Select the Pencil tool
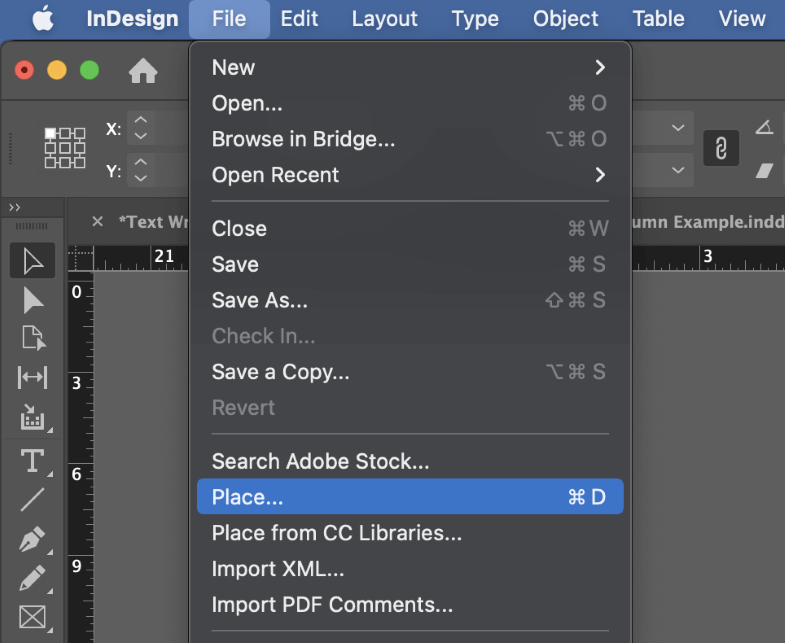The image size is (785, 643). click(33, 579)
